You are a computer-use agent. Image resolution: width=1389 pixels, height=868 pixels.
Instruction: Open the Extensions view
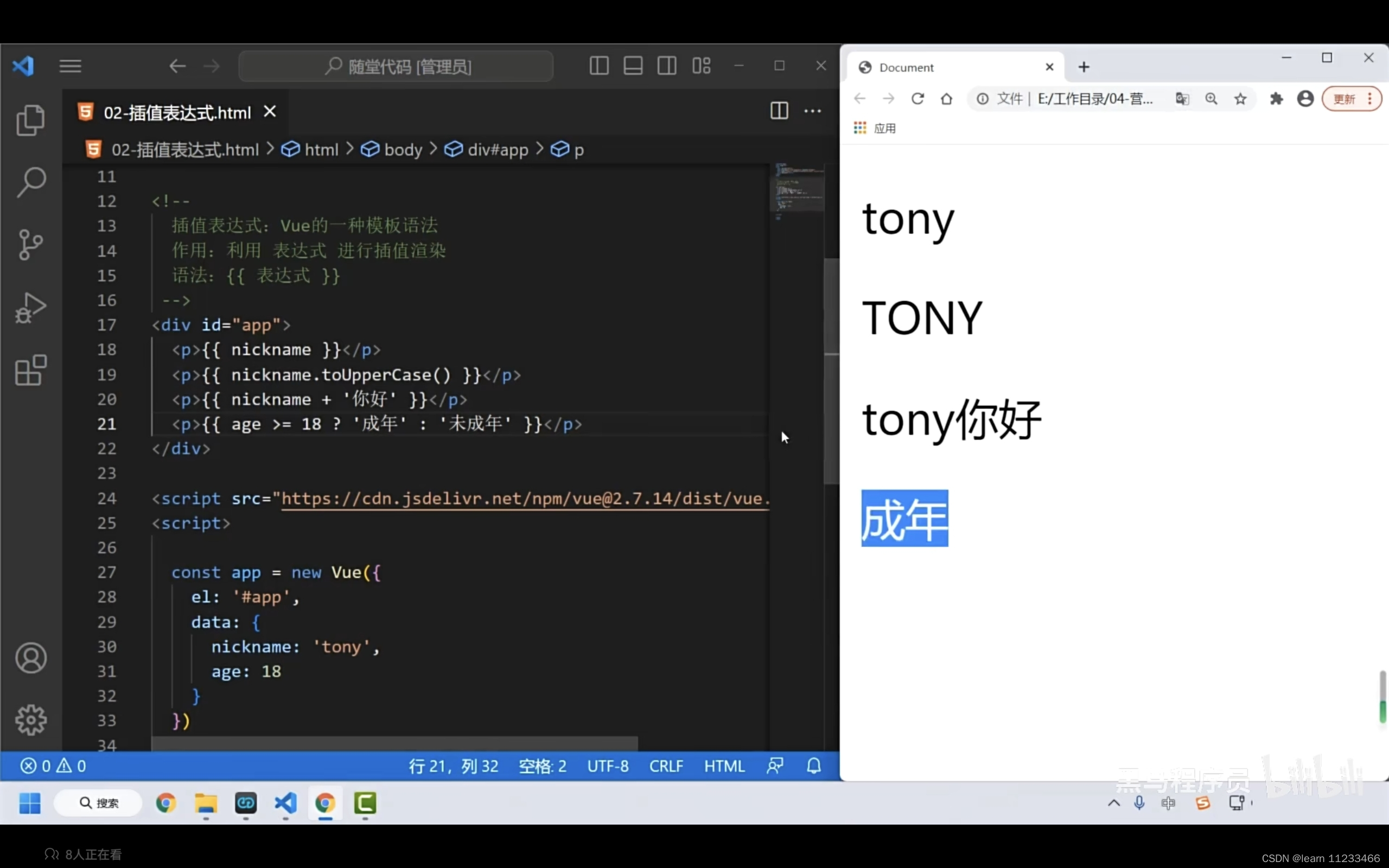click(x=30, y=371)
